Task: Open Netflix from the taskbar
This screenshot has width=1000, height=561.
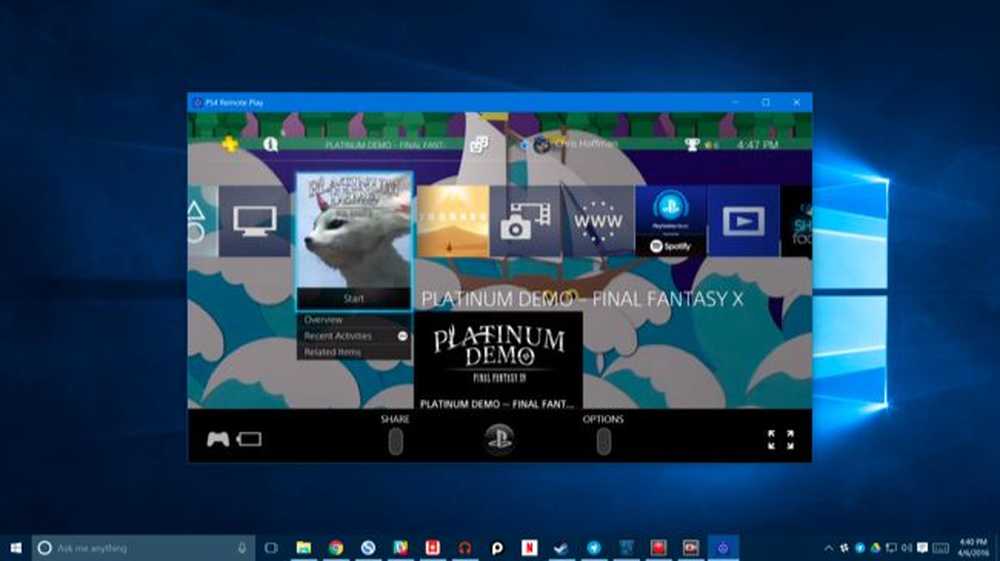Action: [529, 548]
